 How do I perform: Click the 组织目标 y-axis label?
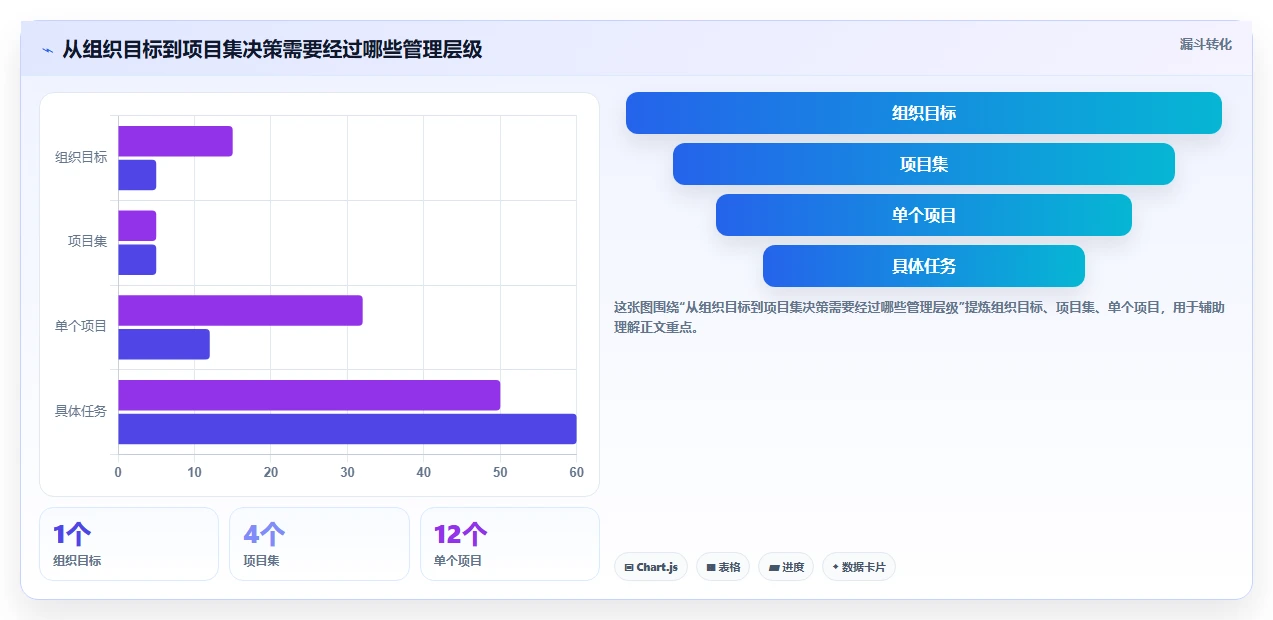tap(81, 158)
